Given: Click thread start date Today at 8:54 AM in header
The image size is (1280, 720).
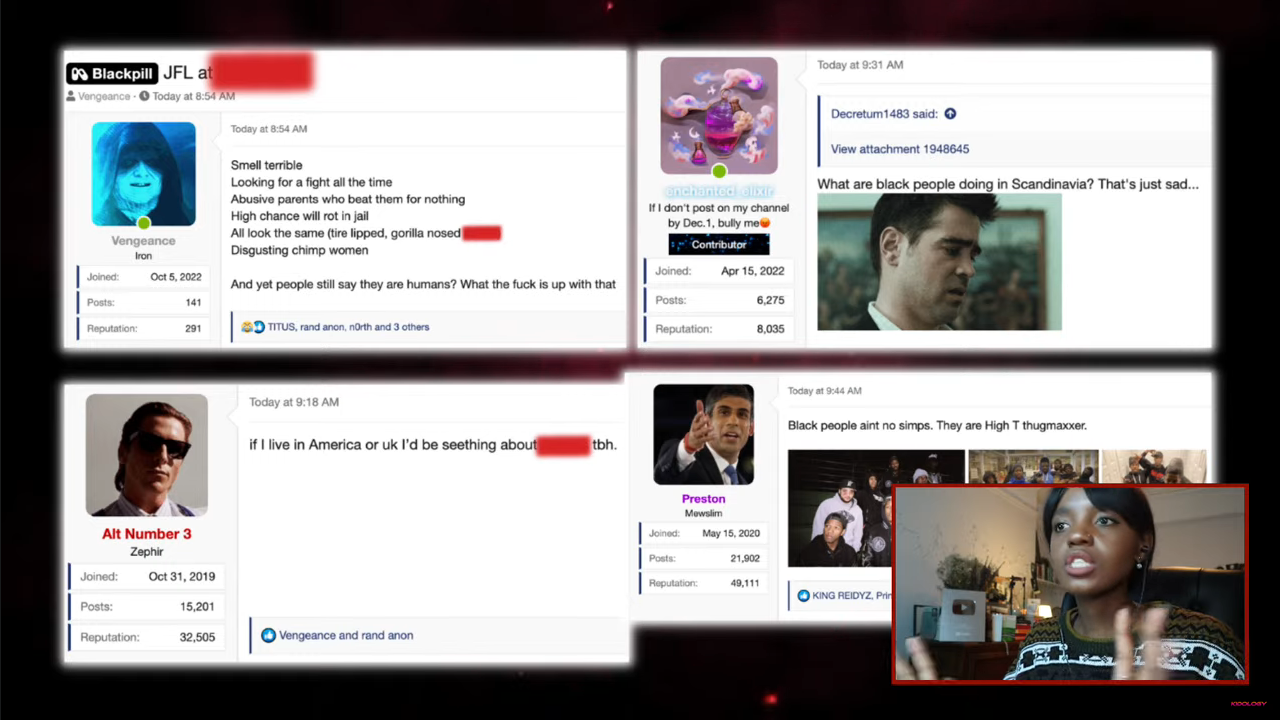Looking at the screenshot, I should (x=194, y=96).
